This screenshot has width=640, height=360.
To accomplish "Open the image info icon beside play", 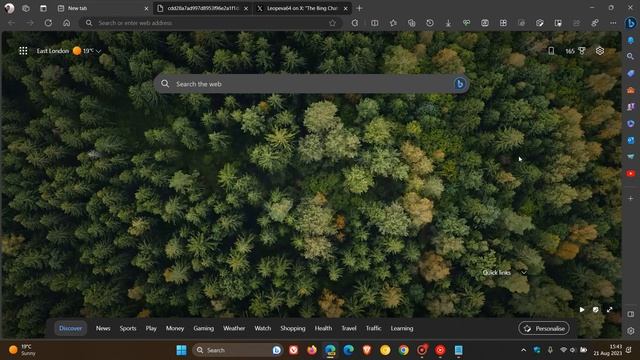I will [596, 310].
